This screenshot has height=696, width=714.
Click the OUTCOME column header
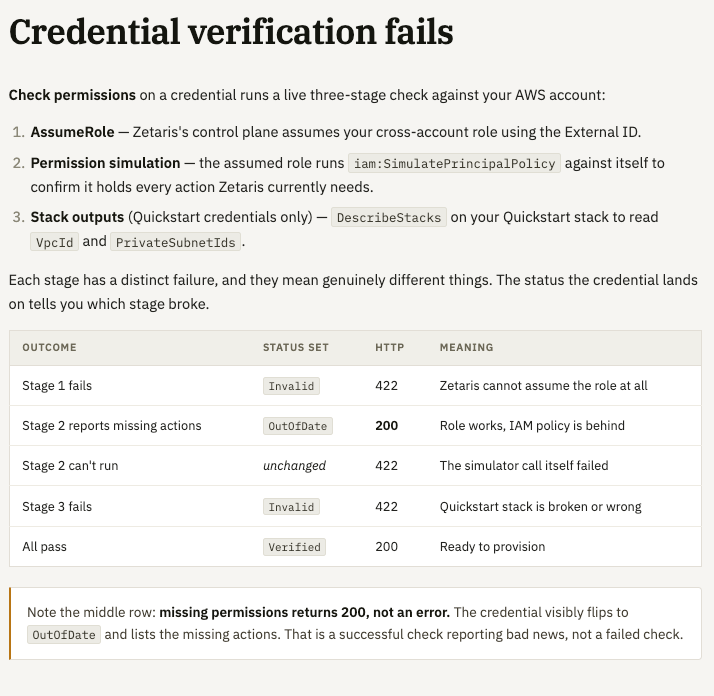(49, 348)
